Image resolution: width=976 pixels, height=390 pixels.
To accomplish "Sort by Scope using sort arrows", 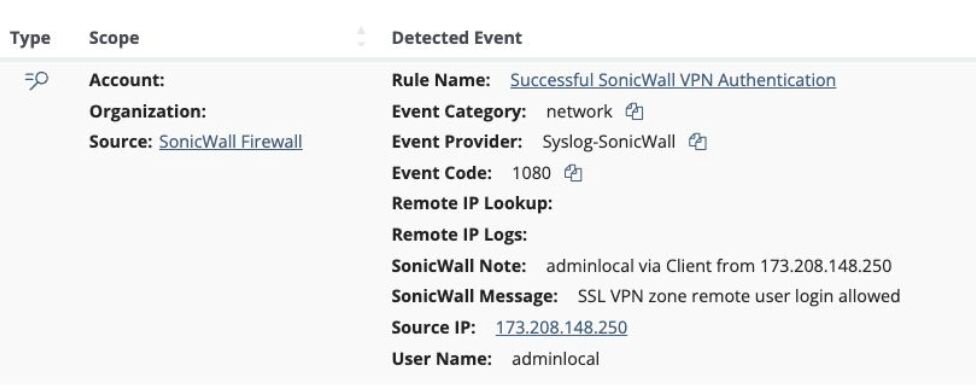I will pos(361,37).
